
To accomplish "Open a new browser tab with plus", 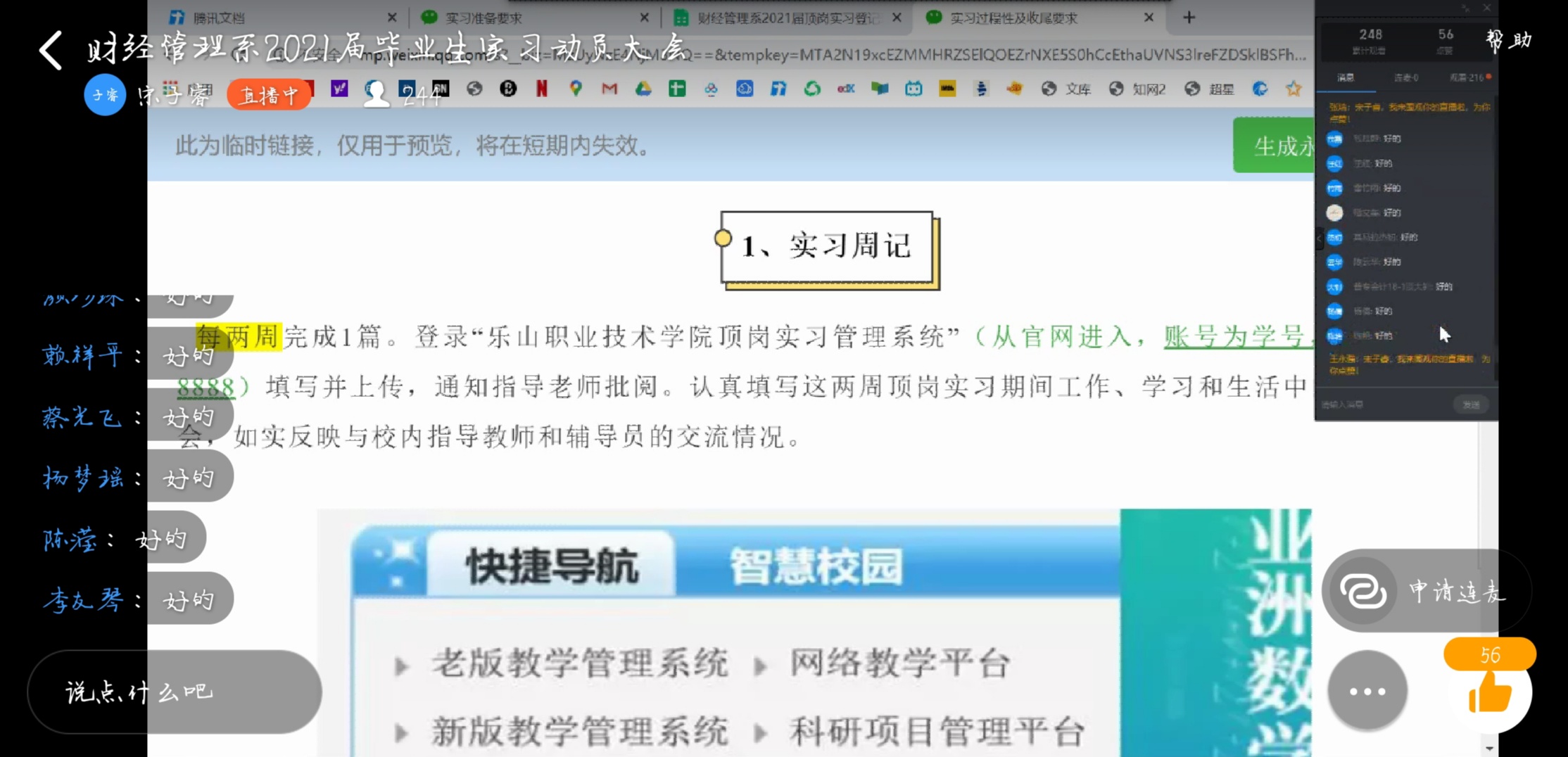I will coord(1189,18).
